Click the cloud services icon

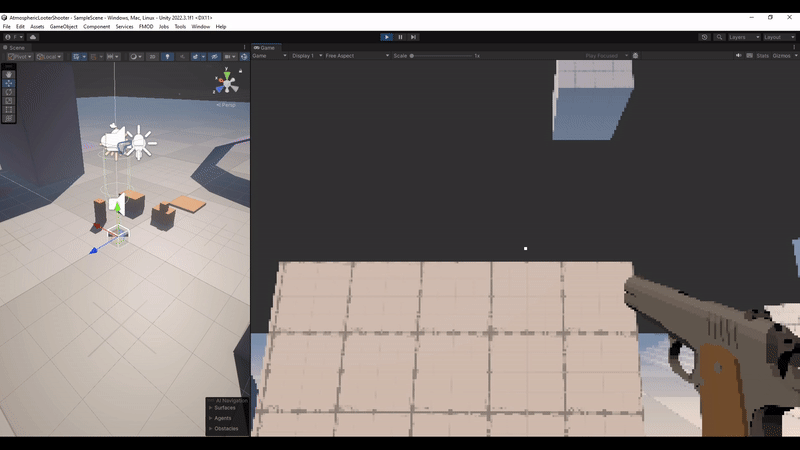(33, 37)
